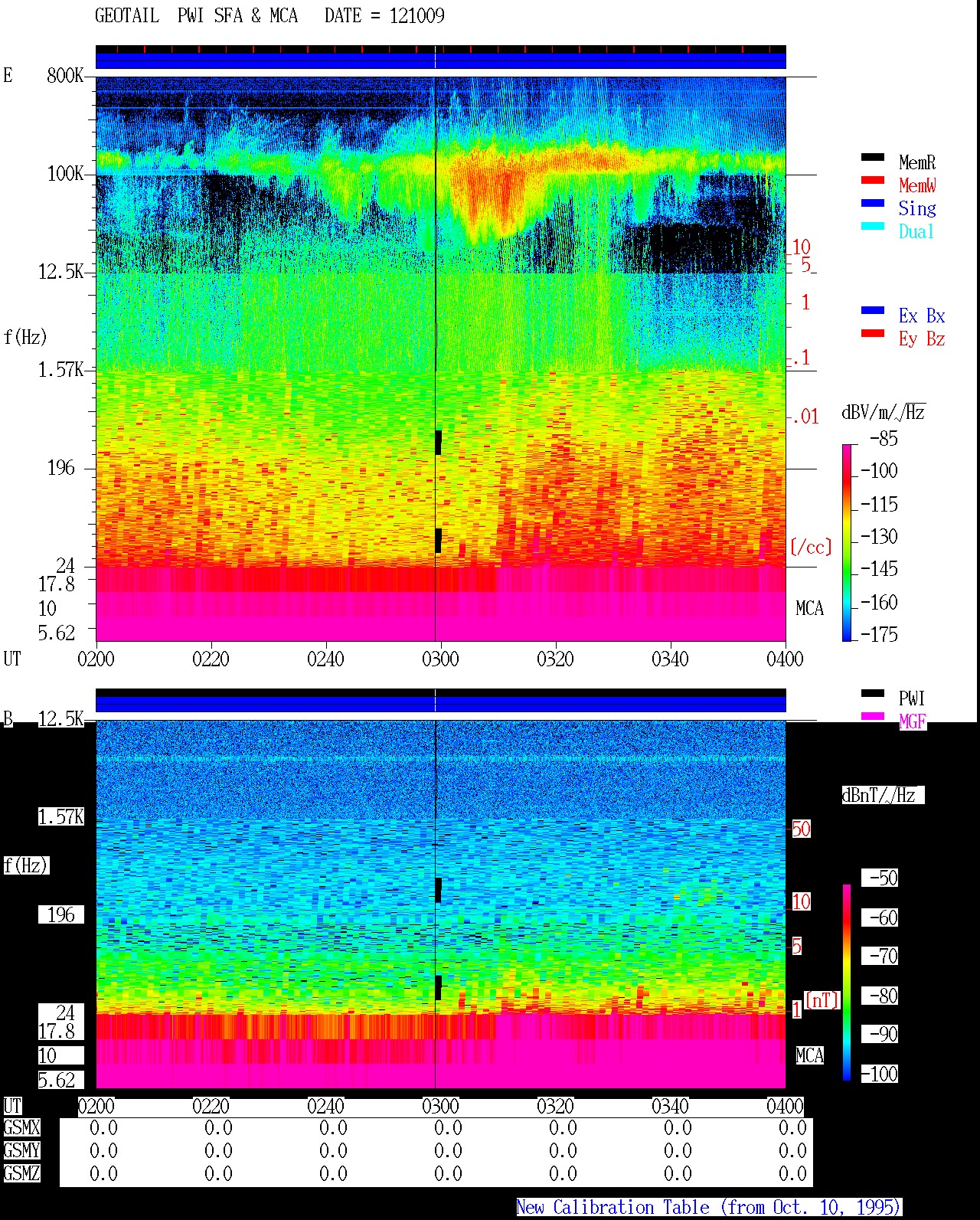The height and width of the screenshot is (1220, 980).
Task: Click the blue mode status bar above B spectrogram
Action: (440, 704)
